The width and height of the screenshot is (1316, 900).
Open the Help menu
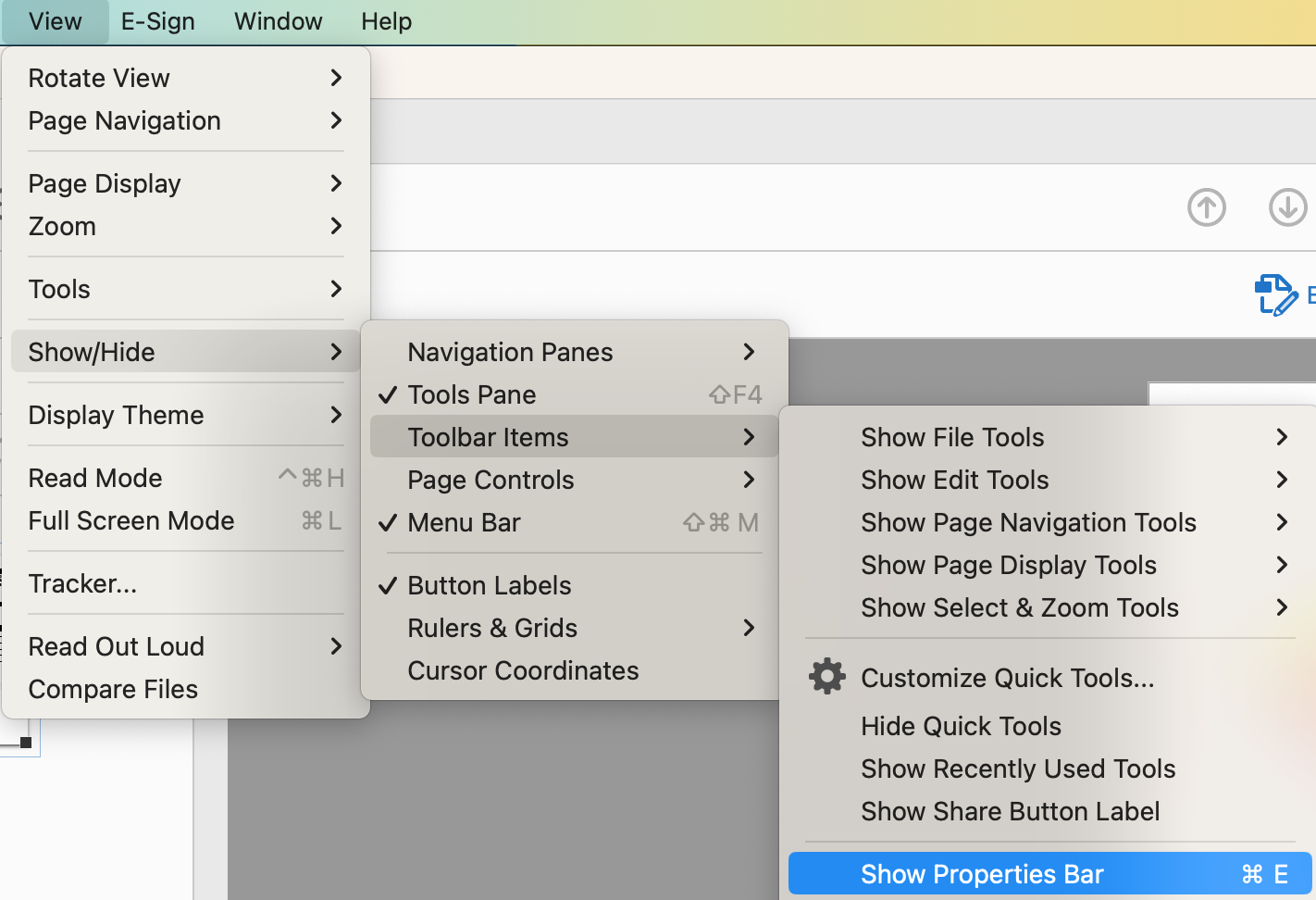386,21
